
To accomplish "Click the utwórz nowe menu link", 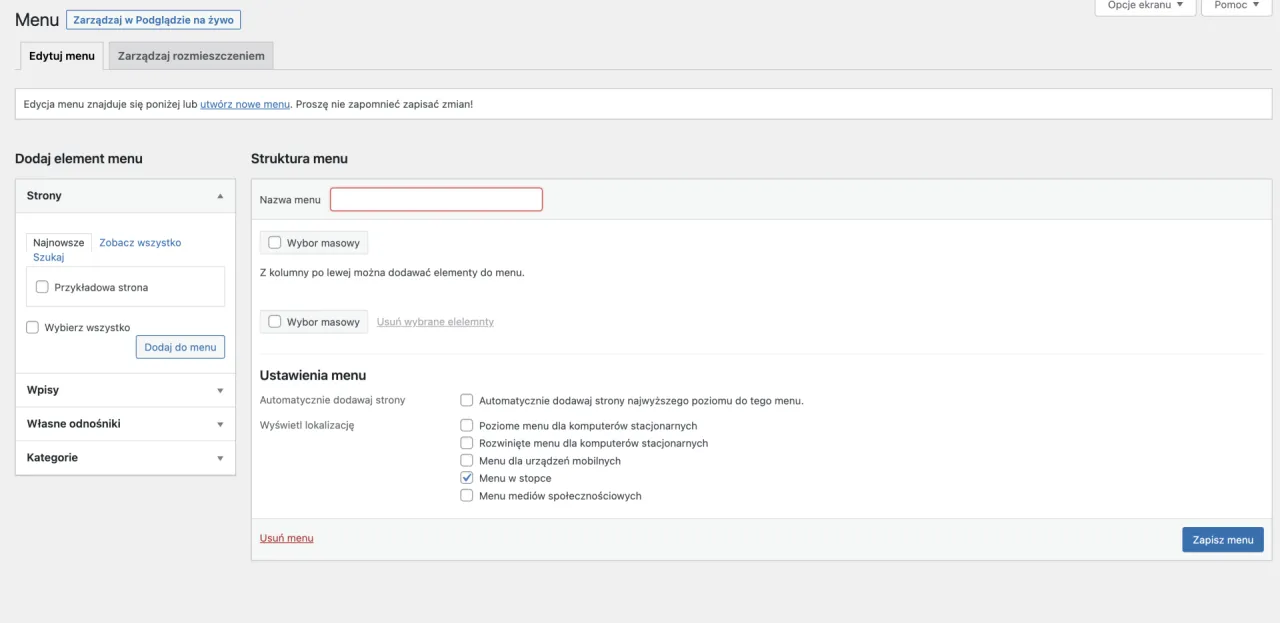I will click(245, 104).
